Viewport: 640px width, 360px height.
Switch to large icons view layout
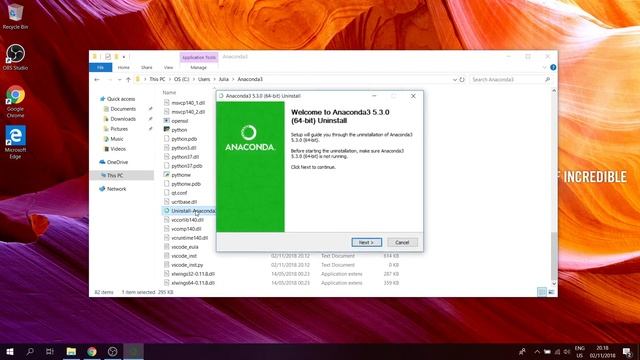point(551,292)
